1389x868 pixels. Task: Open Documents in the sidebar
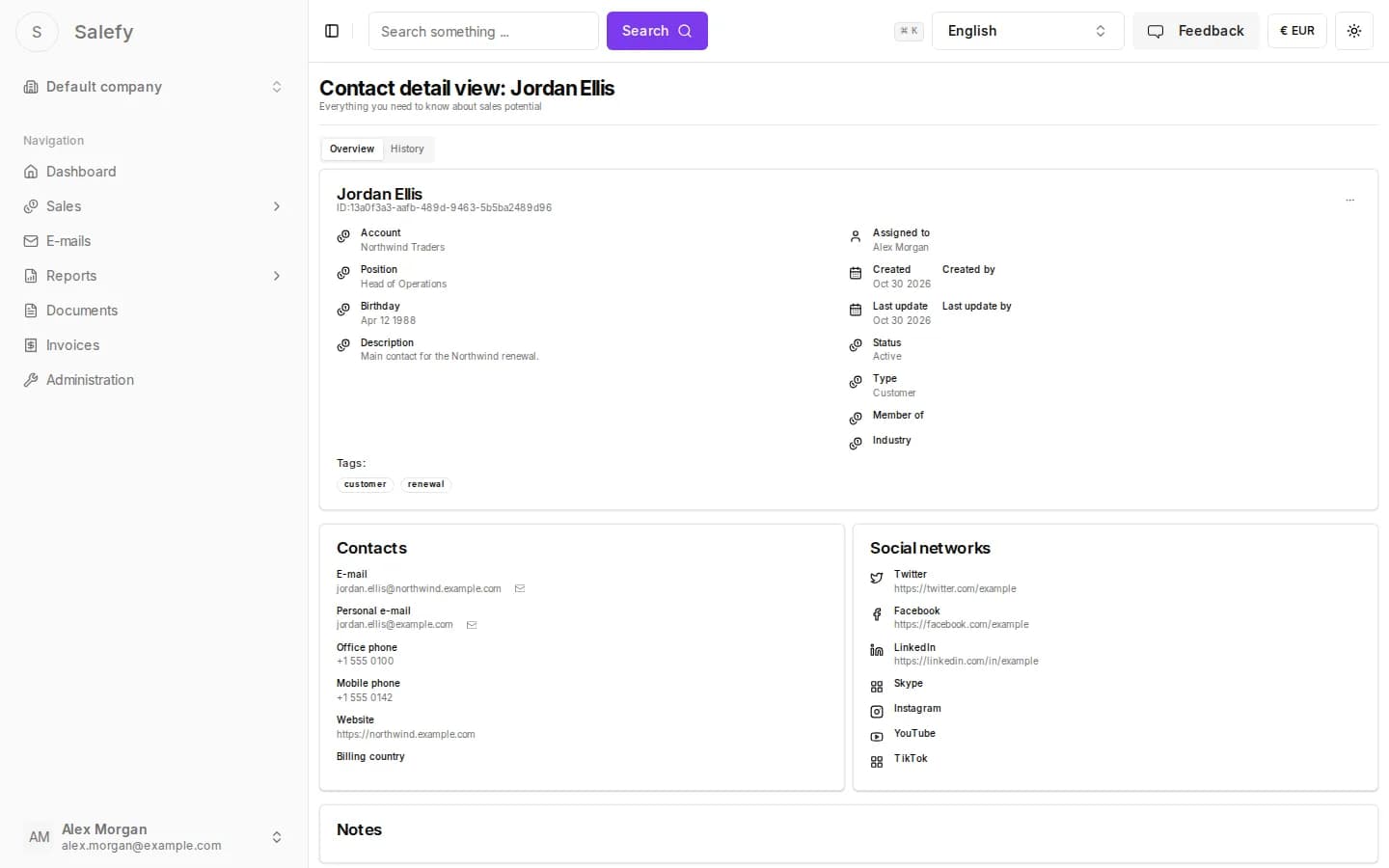point(154,311)
